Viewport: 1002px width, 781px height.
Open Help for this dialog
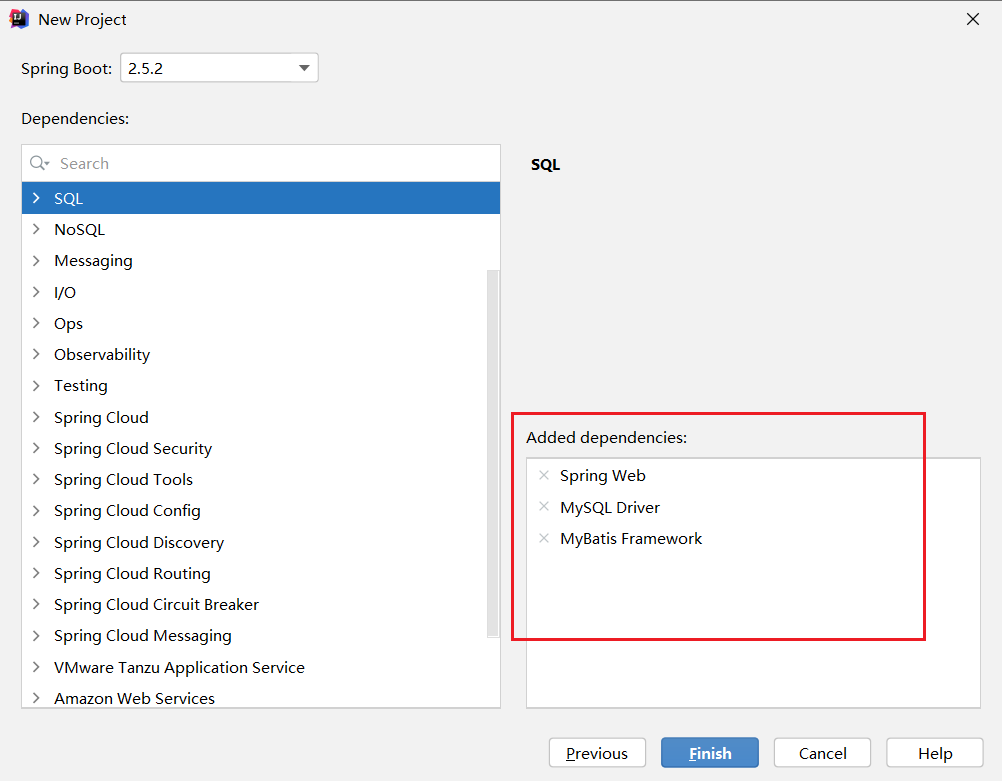pyautogui.click(x=934, y=753)
